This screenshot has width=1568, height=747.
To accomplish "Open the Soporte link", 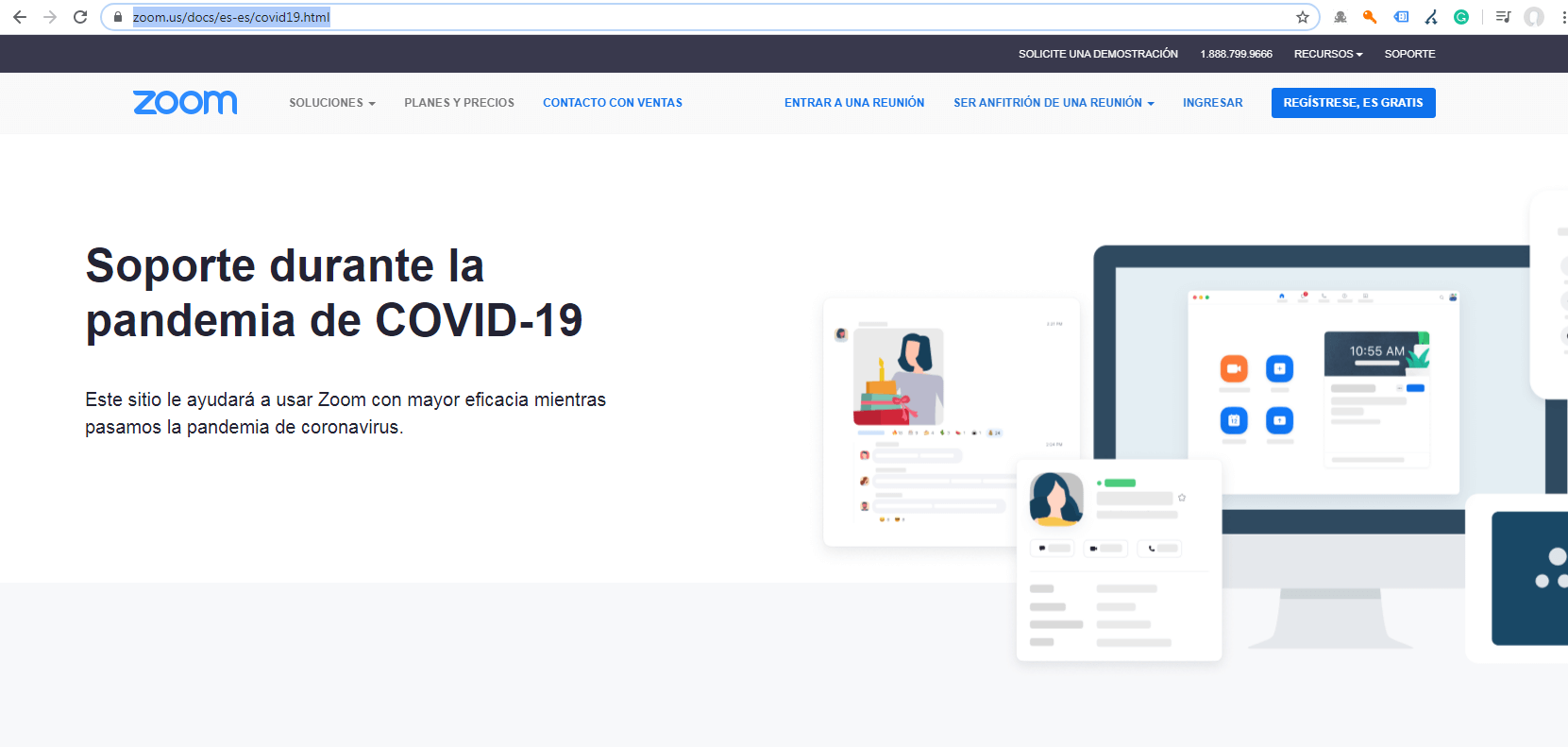I will pyautogui.click(x=1409, y=54).
